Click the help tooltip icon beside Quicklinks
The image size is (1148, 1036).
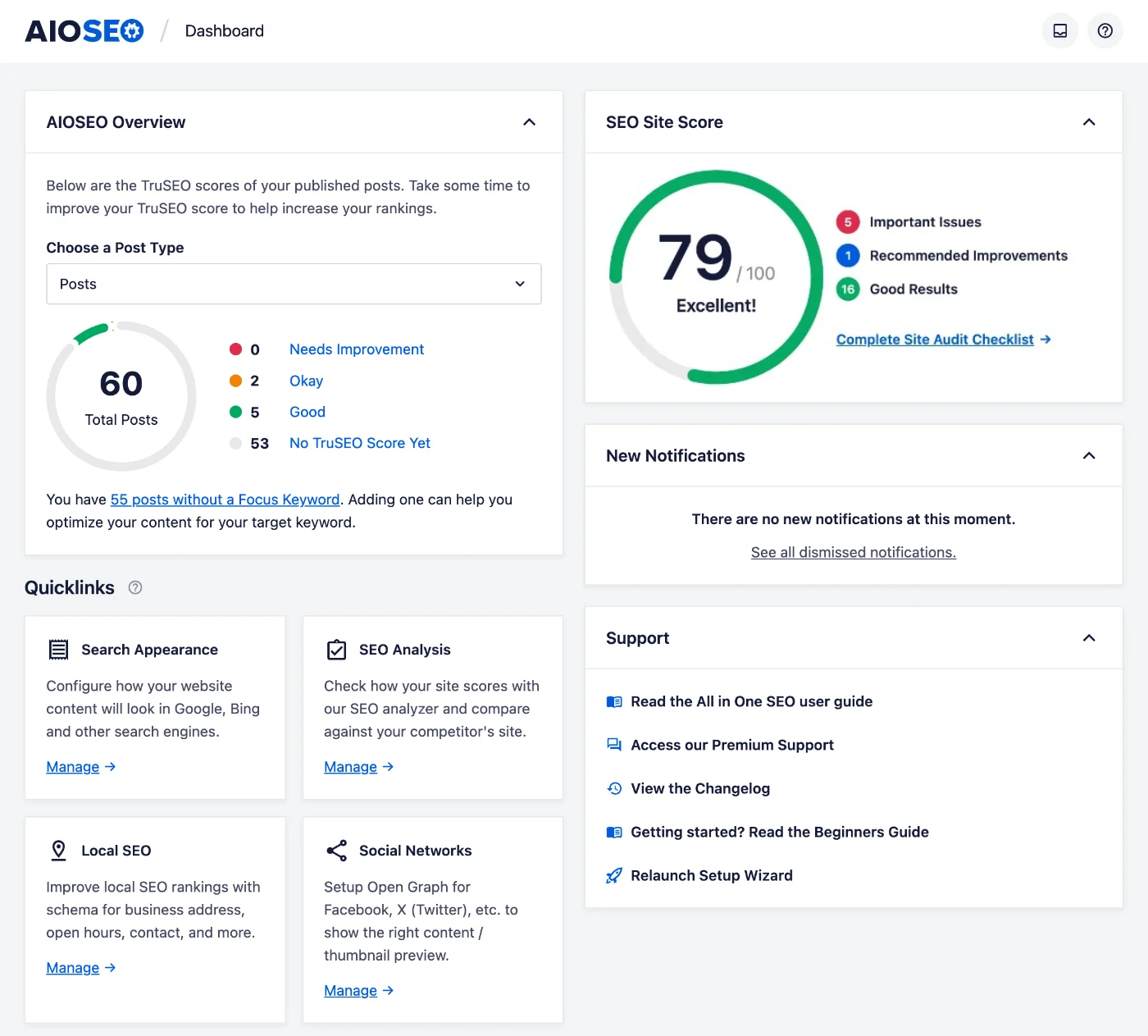134,587
